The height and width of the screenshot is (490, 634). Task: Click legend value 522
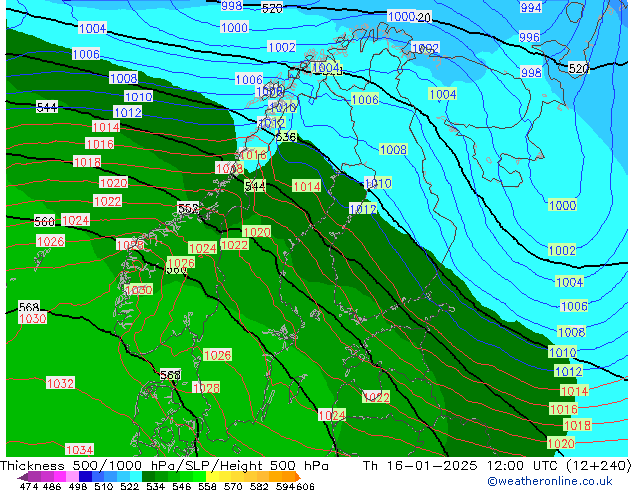click(129, 486)
